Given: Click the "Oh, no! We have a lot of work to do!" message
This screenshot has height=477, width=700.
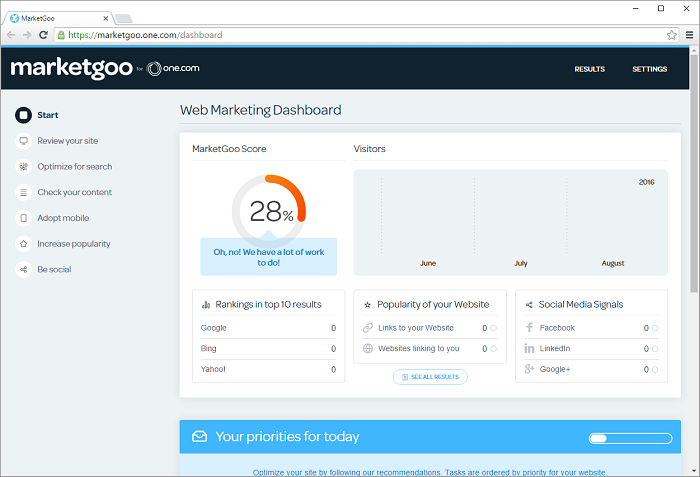Looking at the screenshot, I should [268, 257].
